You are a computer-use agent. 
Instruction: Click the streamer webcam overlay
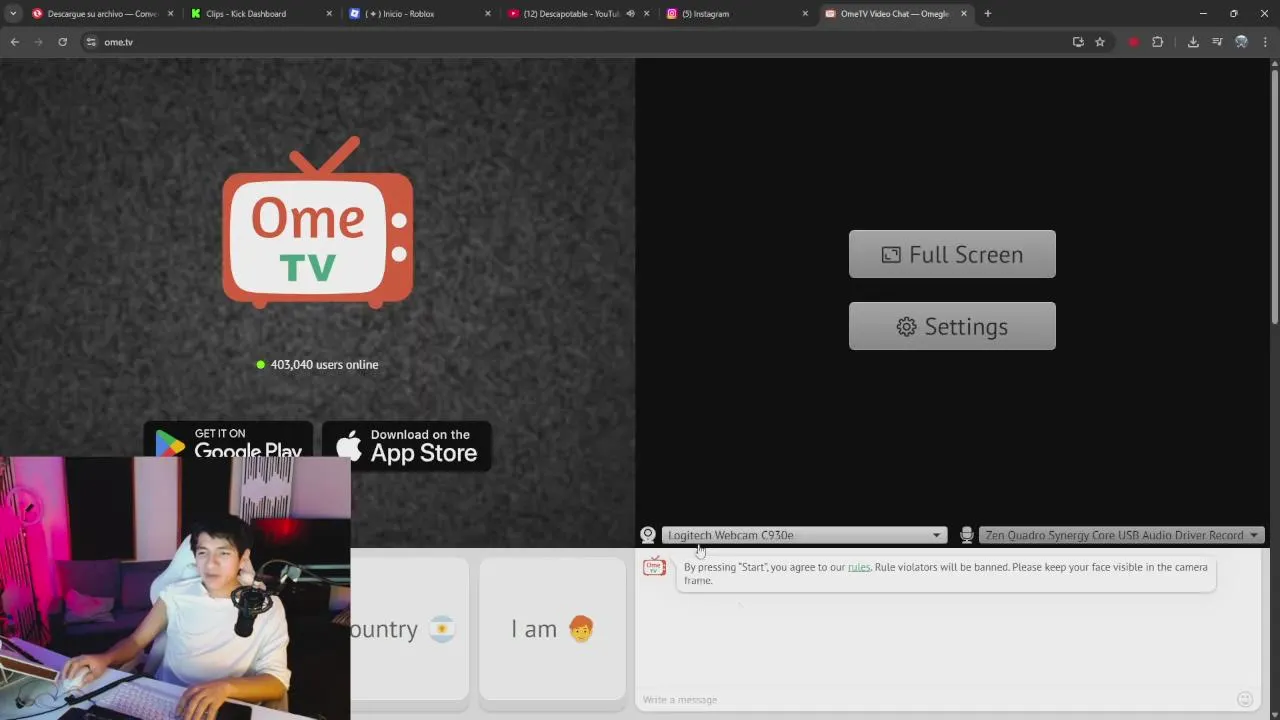coord(175,589)
